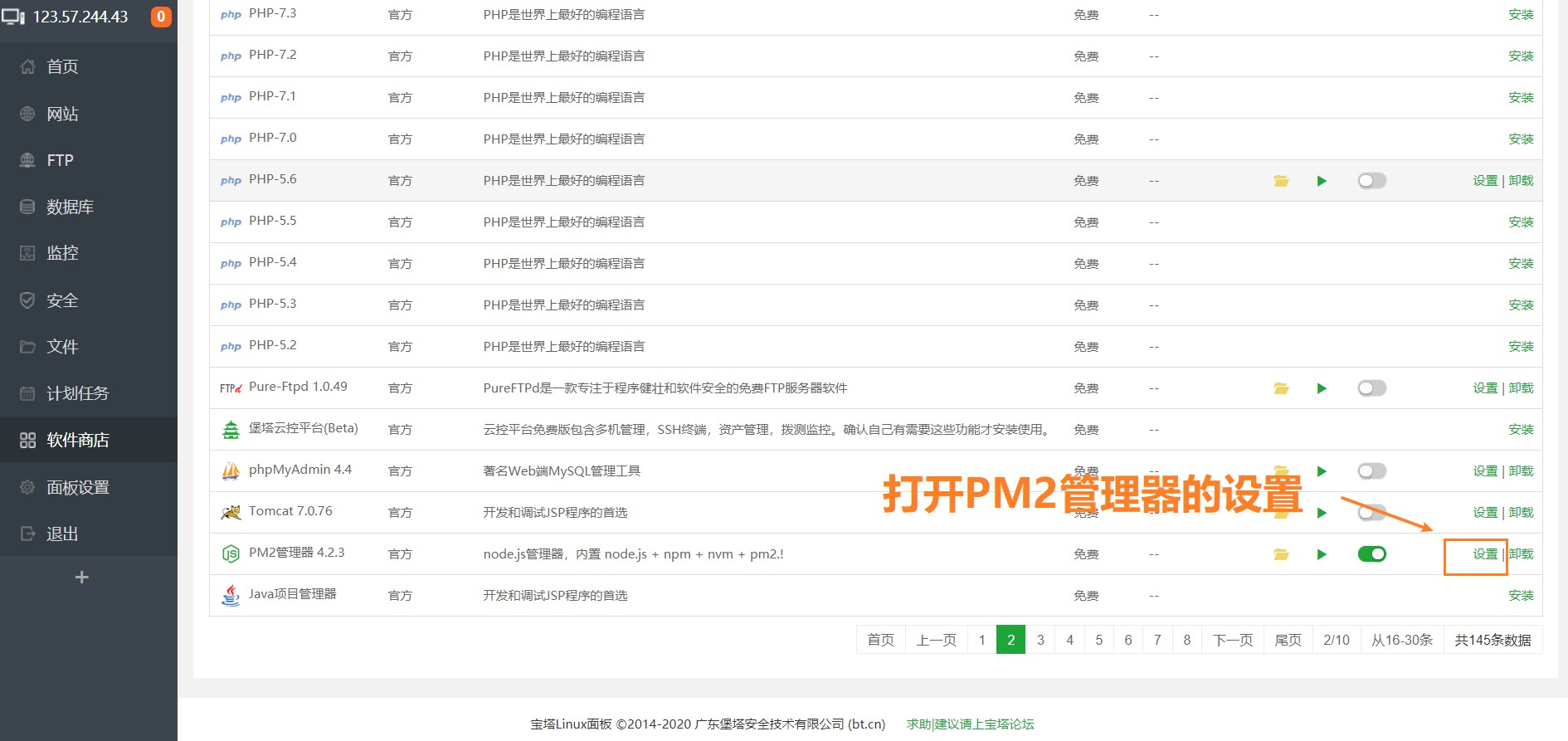The image size is (1568, 741).
Task: Open folder icon for PM2管理器 4.2.3
Action: point(1281,554)
